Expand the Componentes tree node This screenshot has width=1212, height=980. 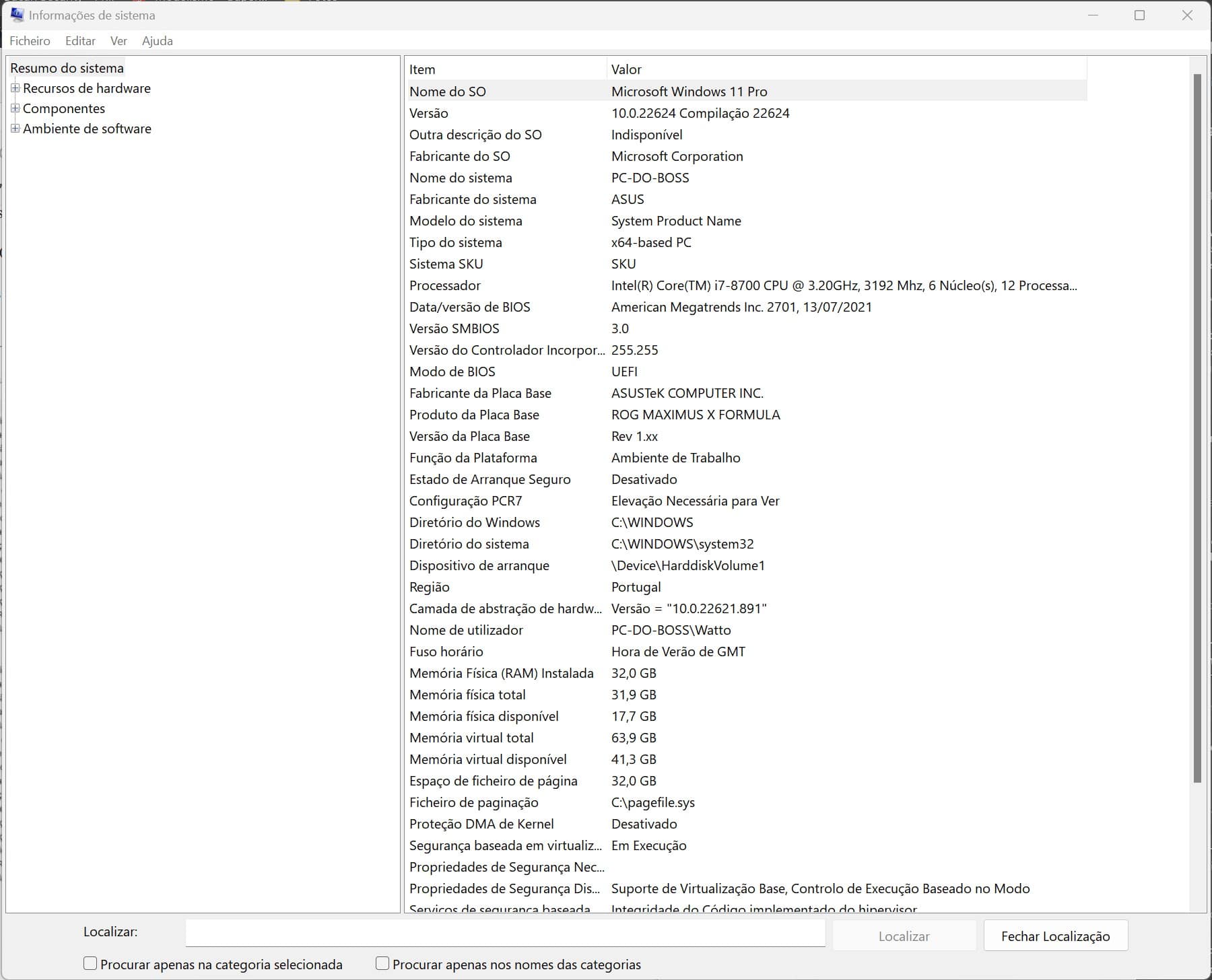[15, 108]
